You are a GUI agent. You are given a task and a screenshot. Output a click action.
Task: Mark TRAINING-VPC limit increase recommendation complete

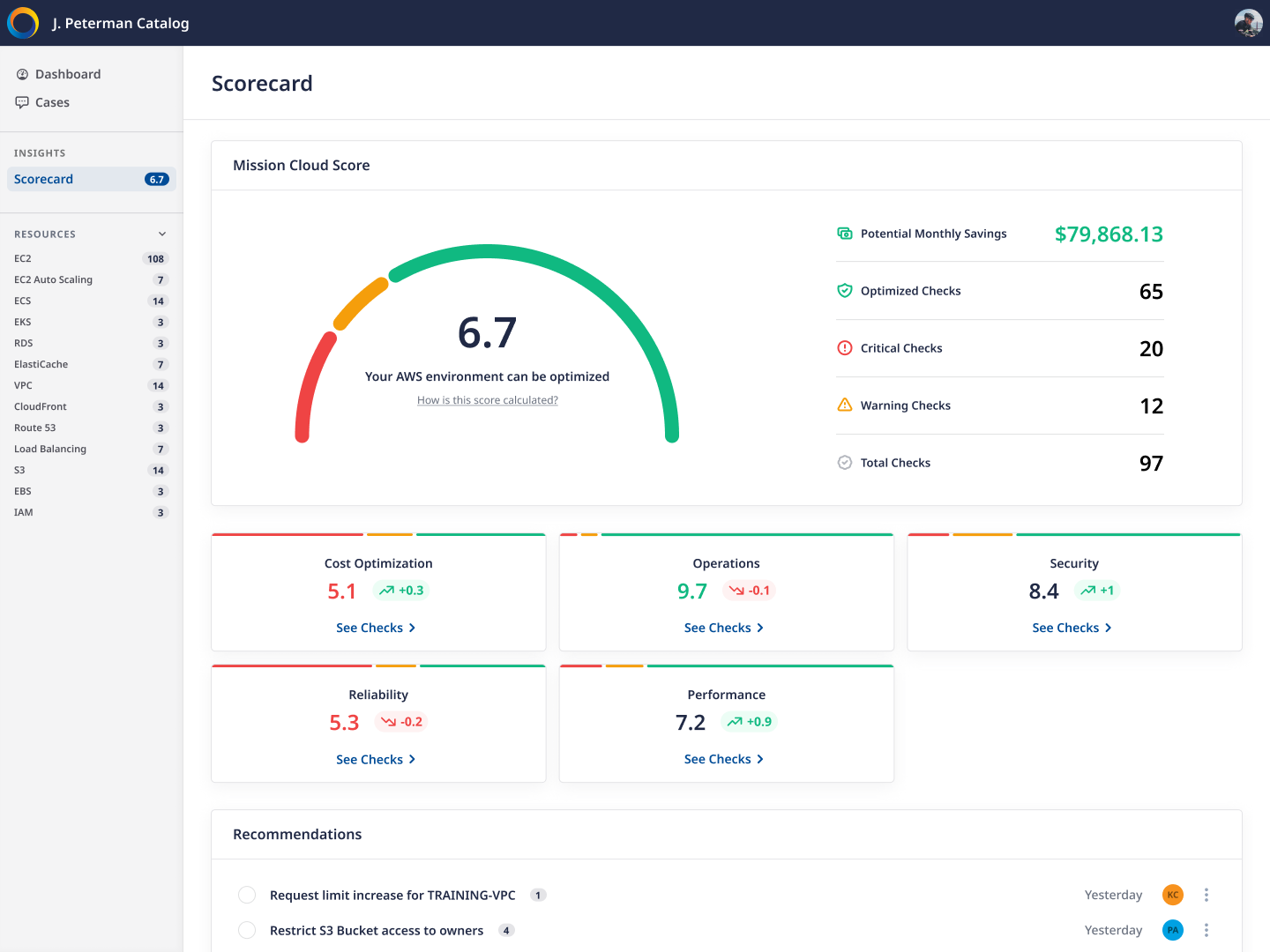click(247, 895)
